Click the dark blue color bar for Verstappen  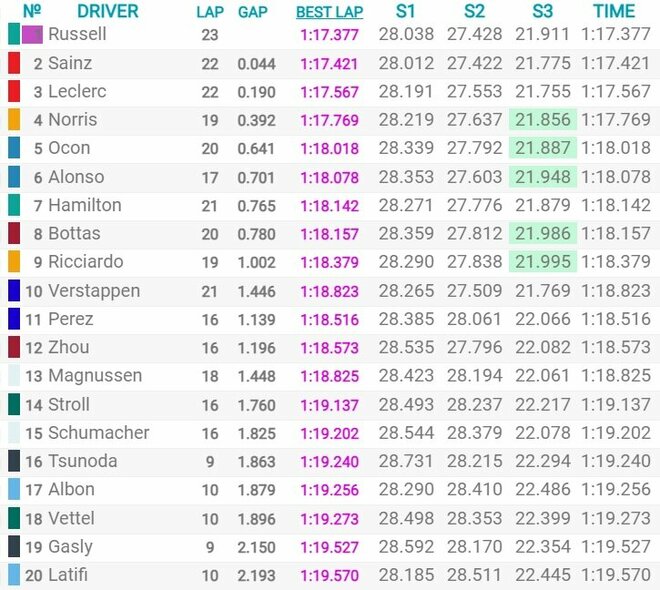coord(14,292)
